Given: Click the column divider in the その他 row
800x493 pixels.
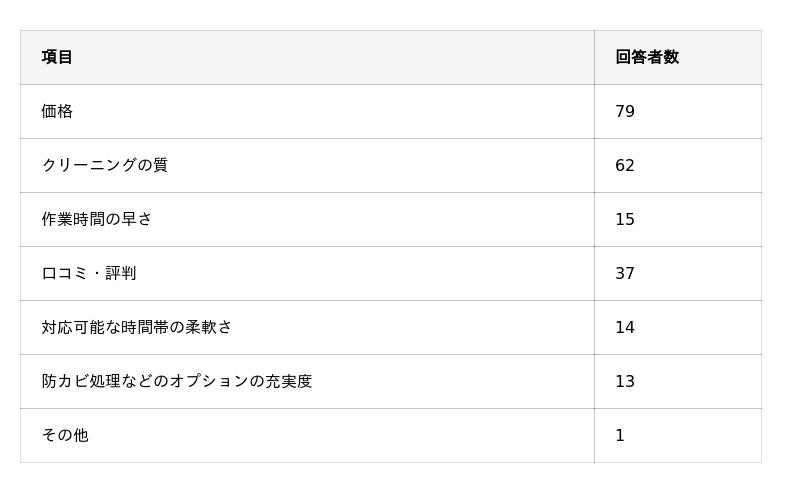Looking at the screenshot, I should point(594,435).
